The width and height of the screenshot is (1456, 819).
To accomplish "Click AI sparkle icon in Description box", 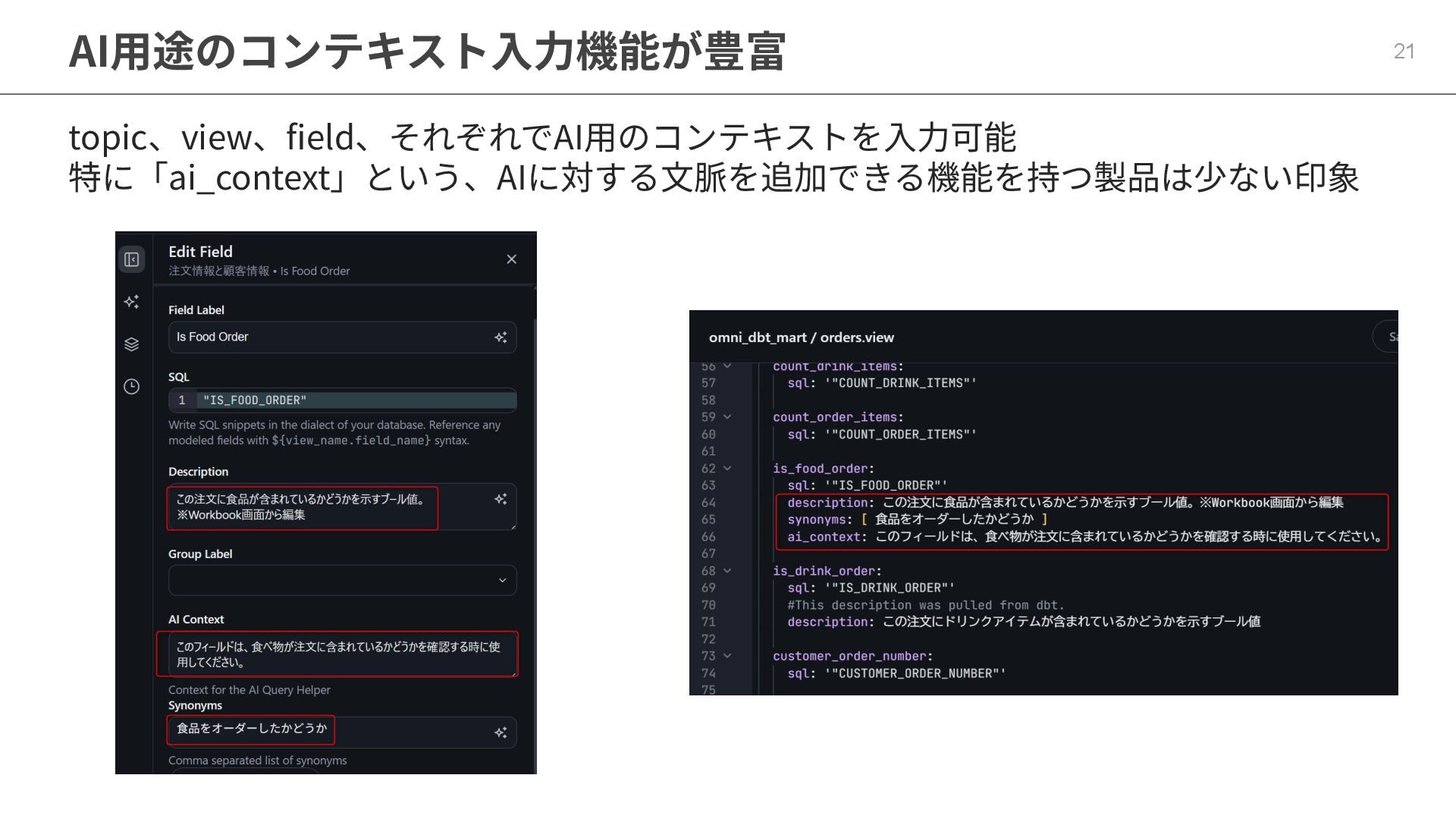I will click(x=500, y=499).
